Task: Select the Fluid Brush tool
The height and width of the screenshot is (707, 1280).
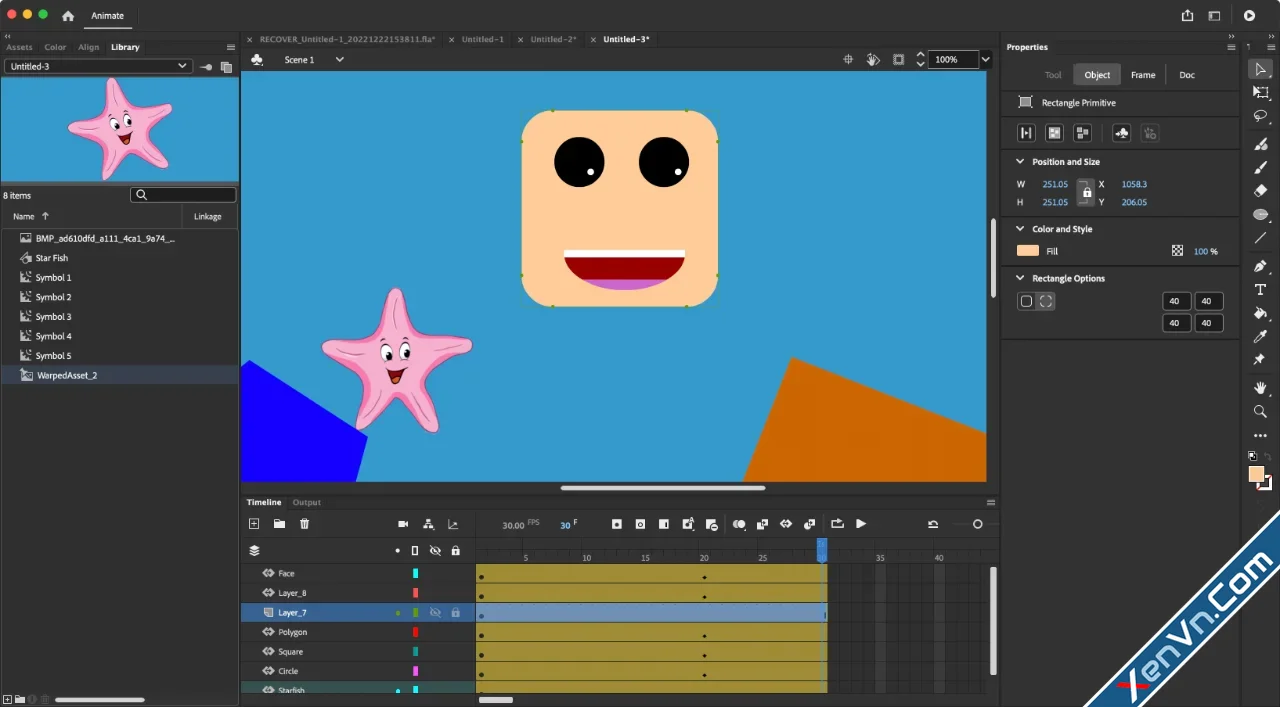Action: coord(1260,144)
